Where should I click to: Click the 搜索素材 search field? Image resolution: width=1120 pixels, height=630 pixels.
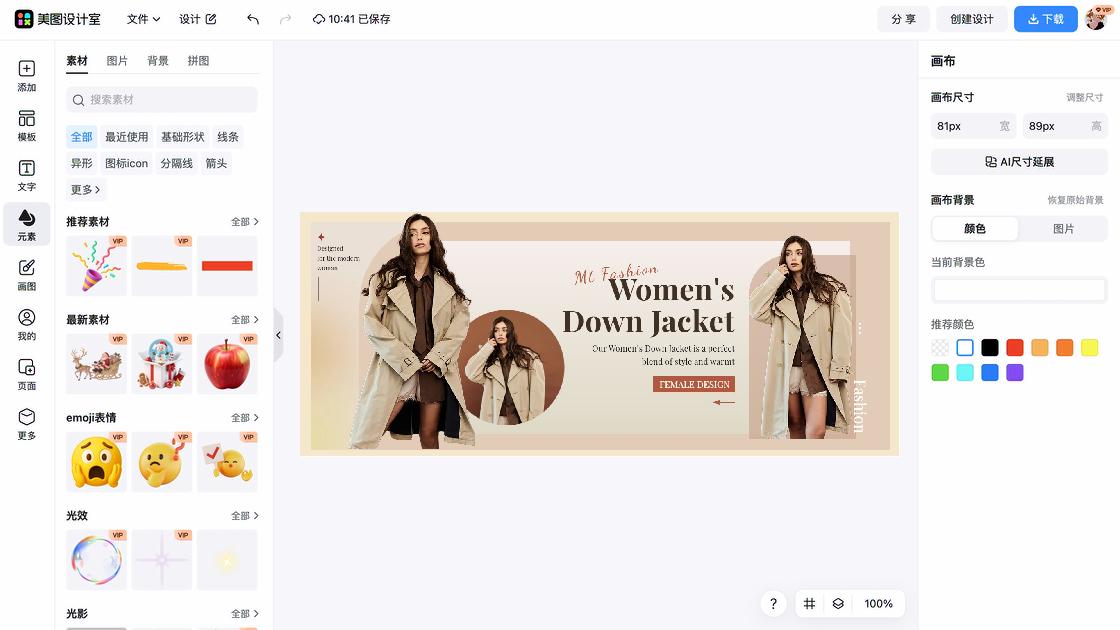click(162, 100)
